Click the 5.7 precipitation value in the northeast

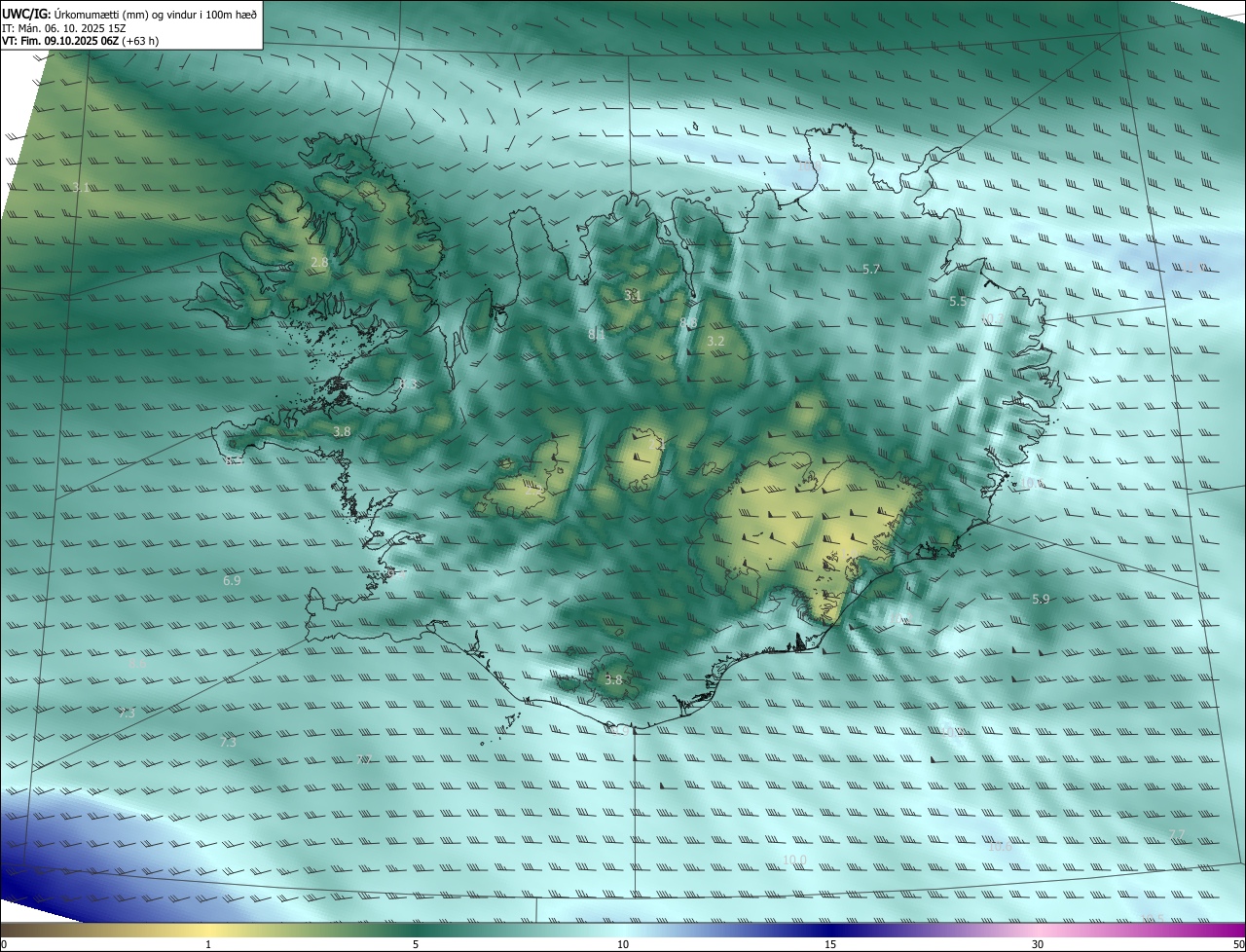click(x=871, y=270)
